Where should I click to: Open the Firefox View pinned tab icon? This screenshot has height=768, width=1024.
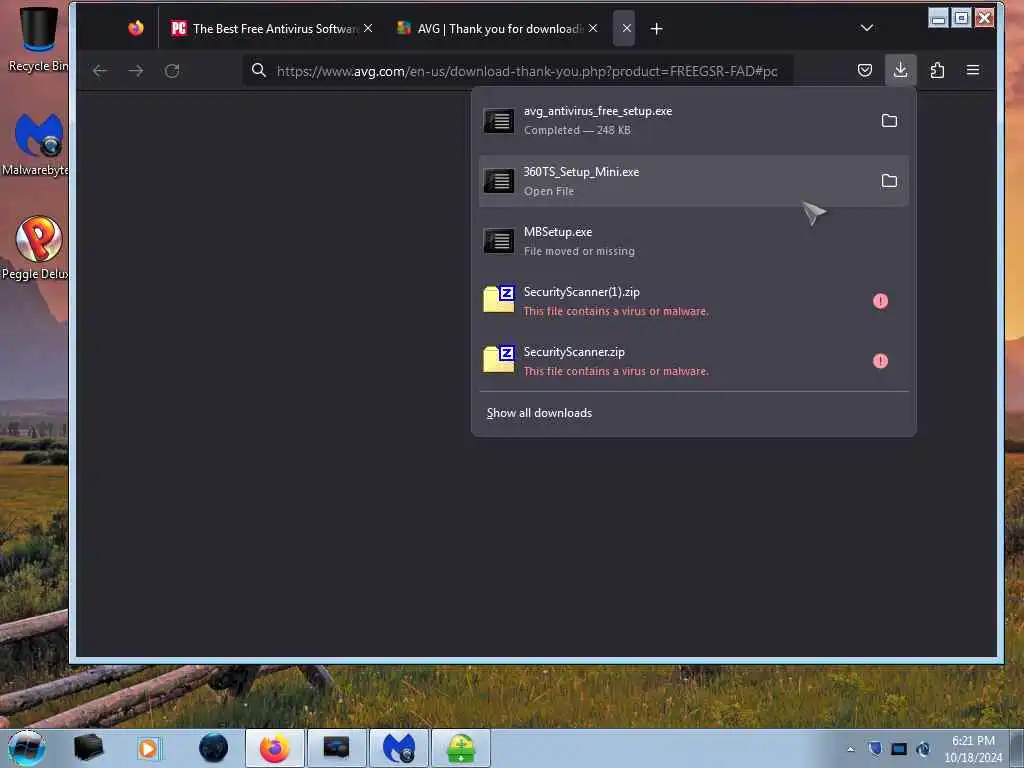click(x=136, y=28)
